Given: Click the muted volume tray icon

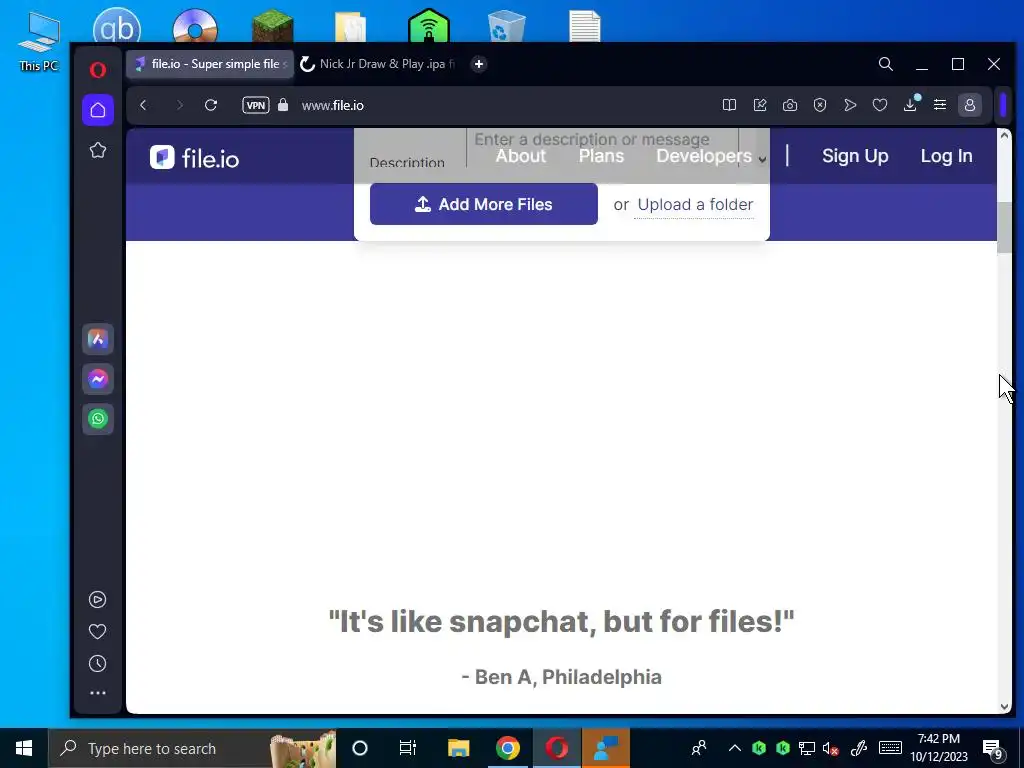Looking at the screenshot, I should [831, 748].
